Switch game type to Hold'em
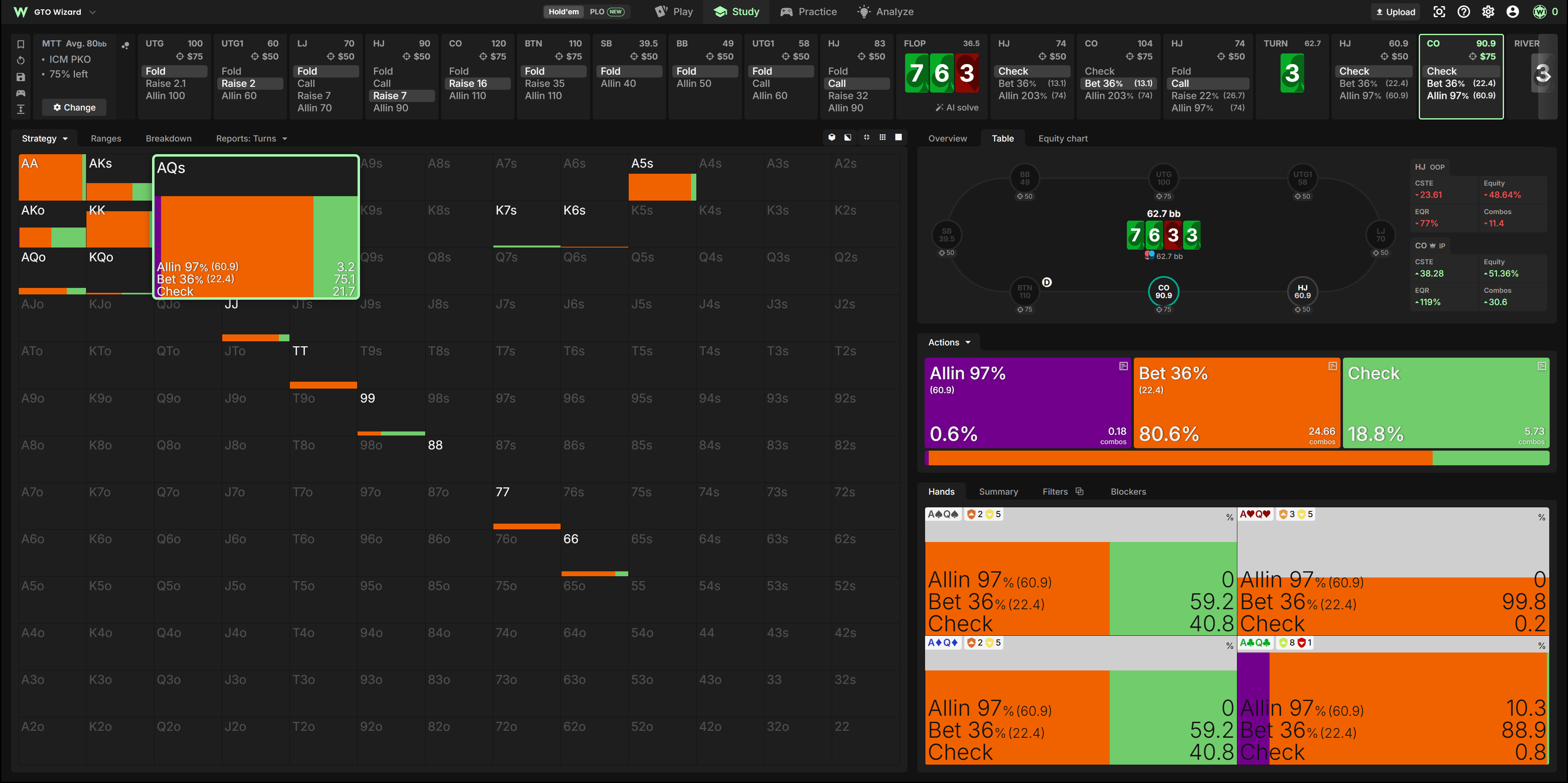The width and height of the screenshot is (1568, 783). [564, 11]
